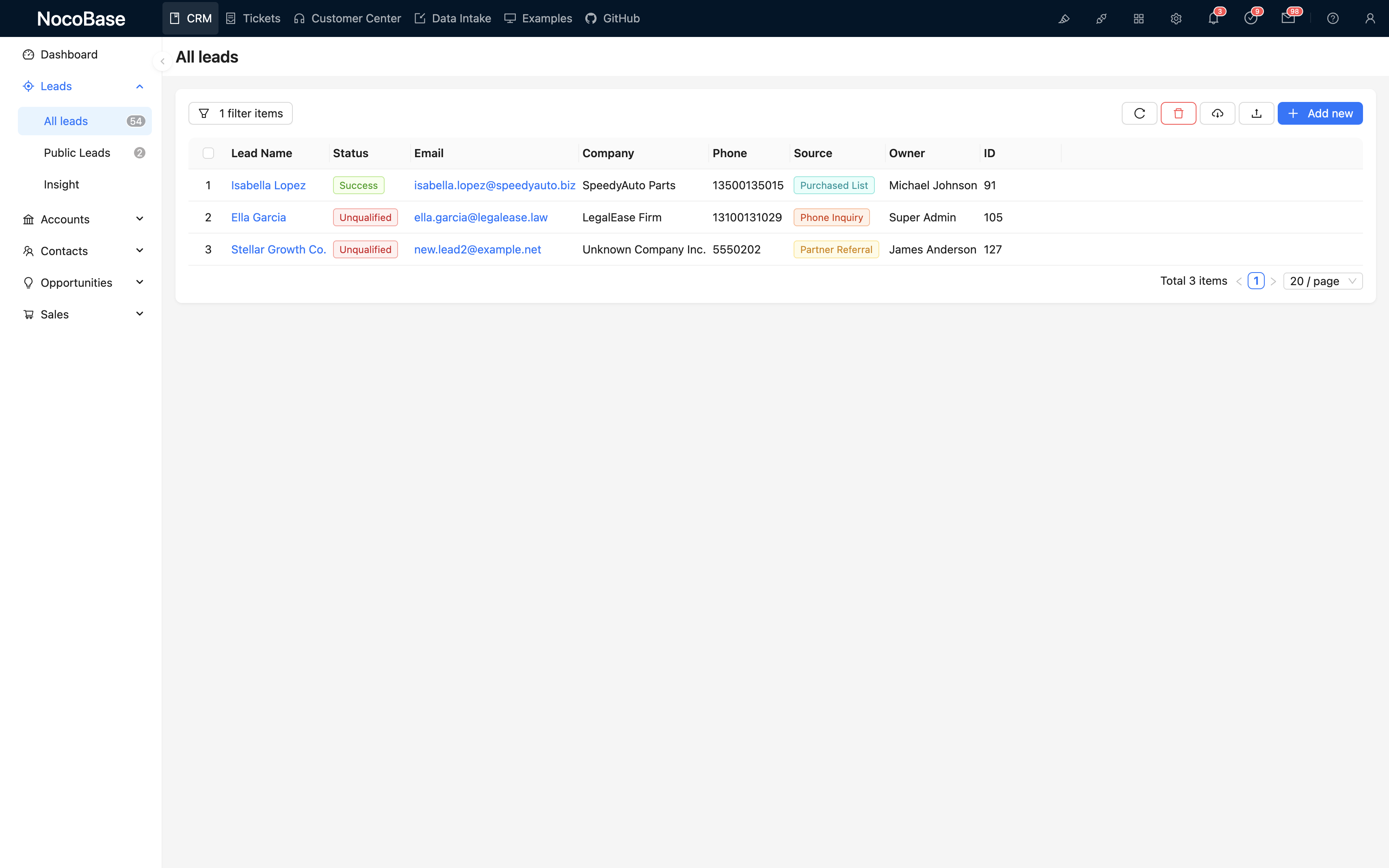Click the highlighter UI editor icon
This screenshot has height=868, width=1389.
(1064, 19)
